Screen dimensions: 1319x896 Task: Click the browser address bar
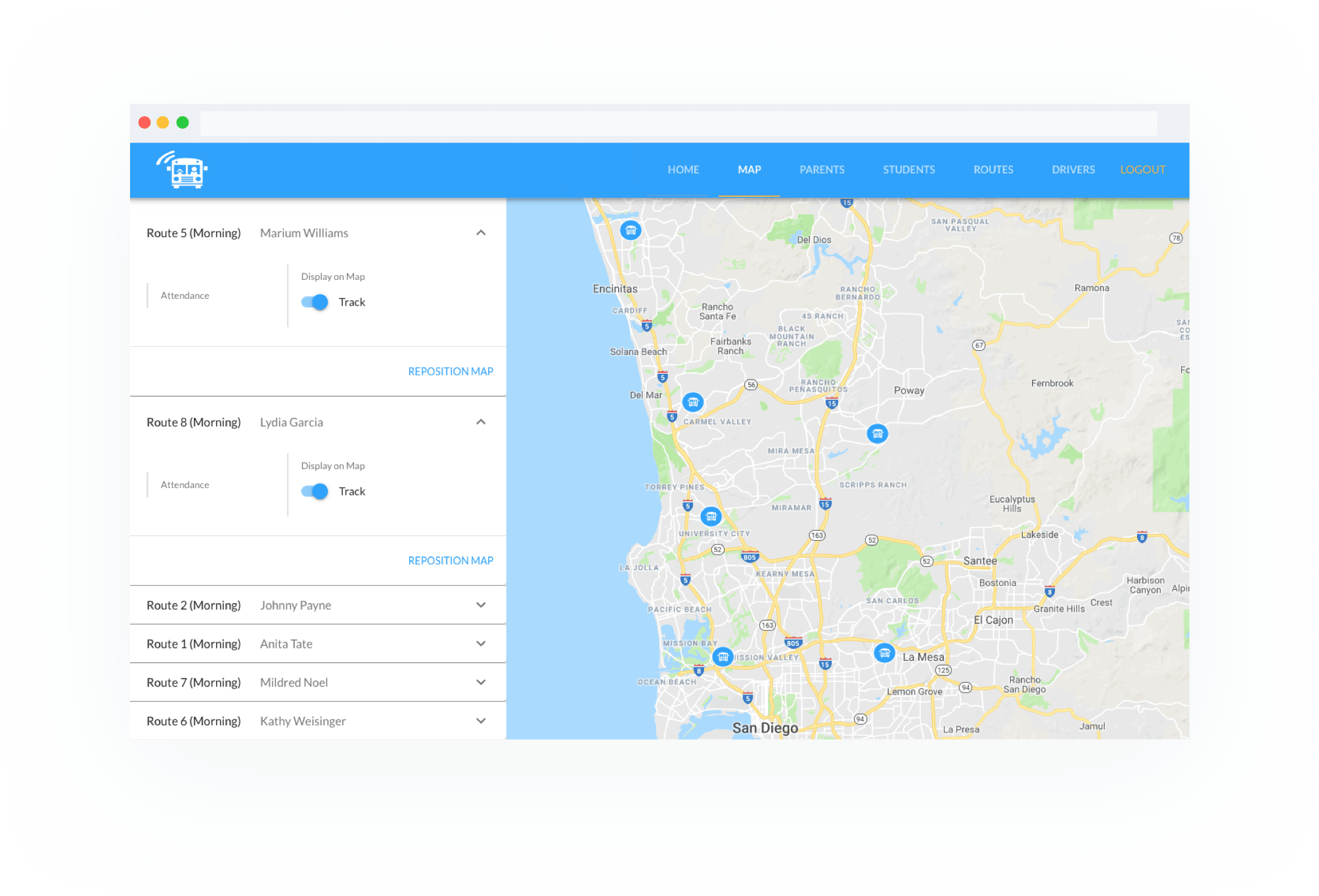coord(678,123)
